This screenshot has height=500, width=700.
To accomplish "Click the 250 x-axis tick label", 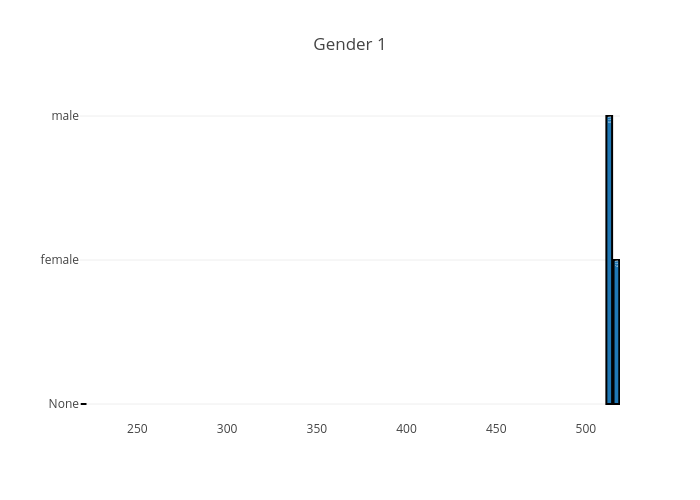I will 138,429.
